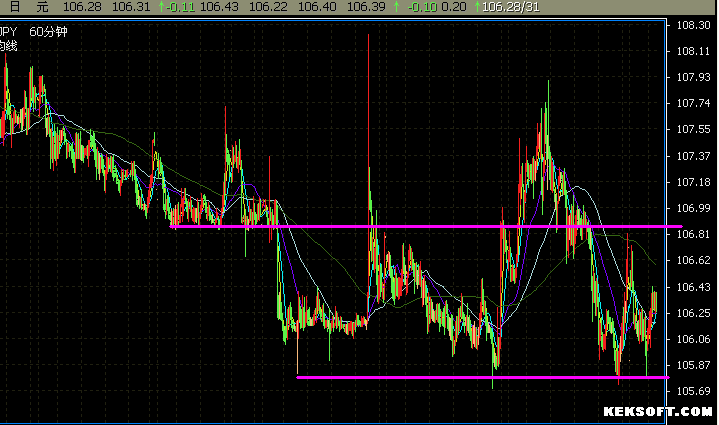Click the 106.43 value in the top quote bar
The width and height of the screenshot is (719, 425).
pyautogui.click(x=219, y=7)
